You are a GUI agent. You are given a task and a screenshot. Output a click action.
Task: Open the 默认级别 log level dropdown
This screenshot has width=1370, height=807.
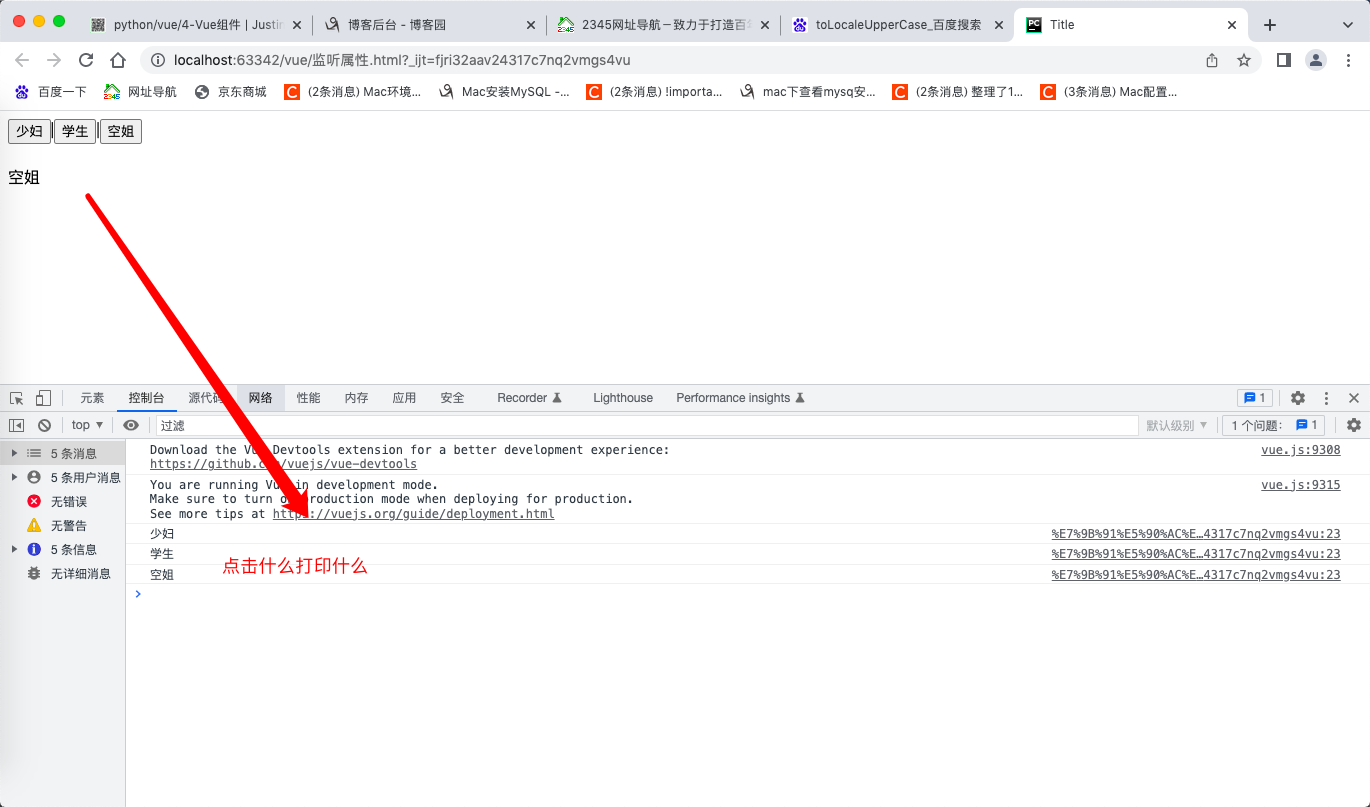[x=1177, y=425]
